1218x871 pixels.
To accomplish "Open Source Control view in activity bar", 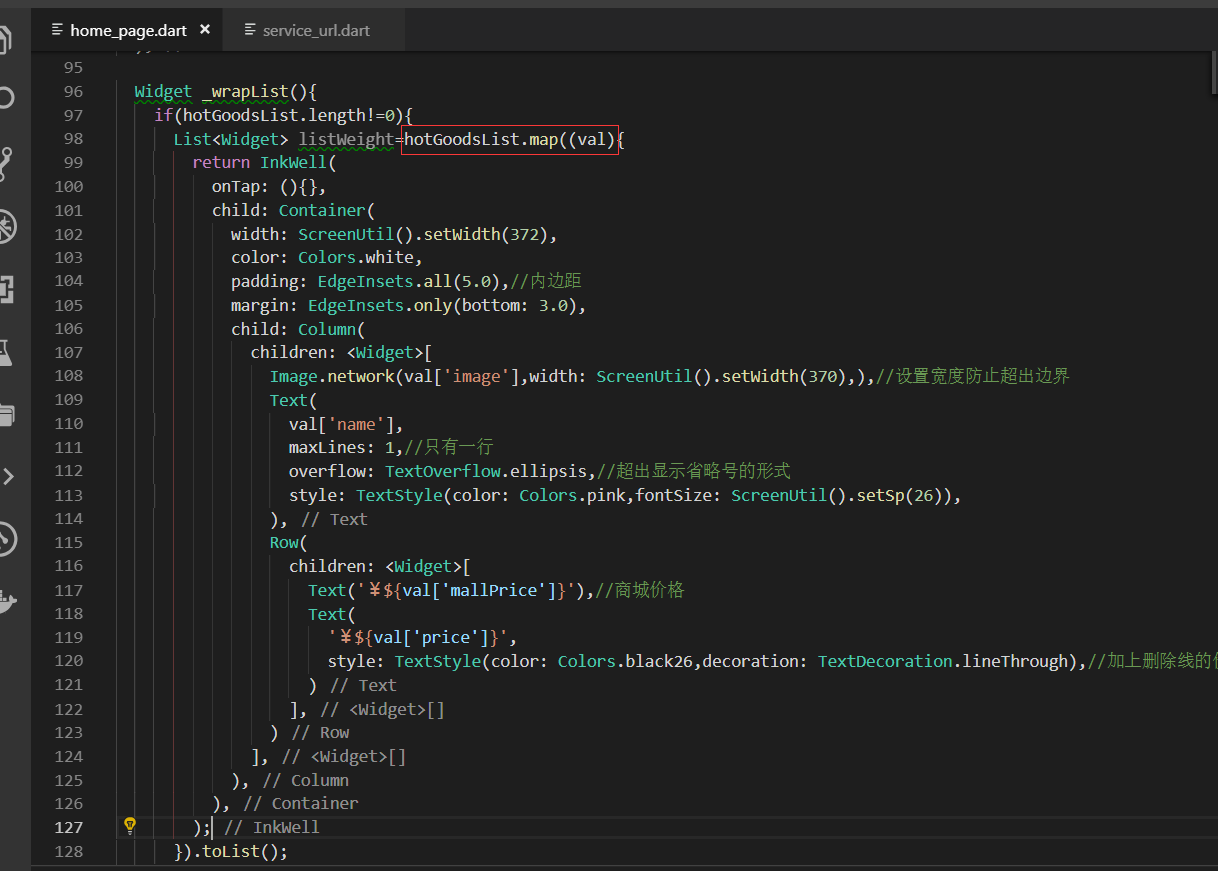I will (4, 162).
